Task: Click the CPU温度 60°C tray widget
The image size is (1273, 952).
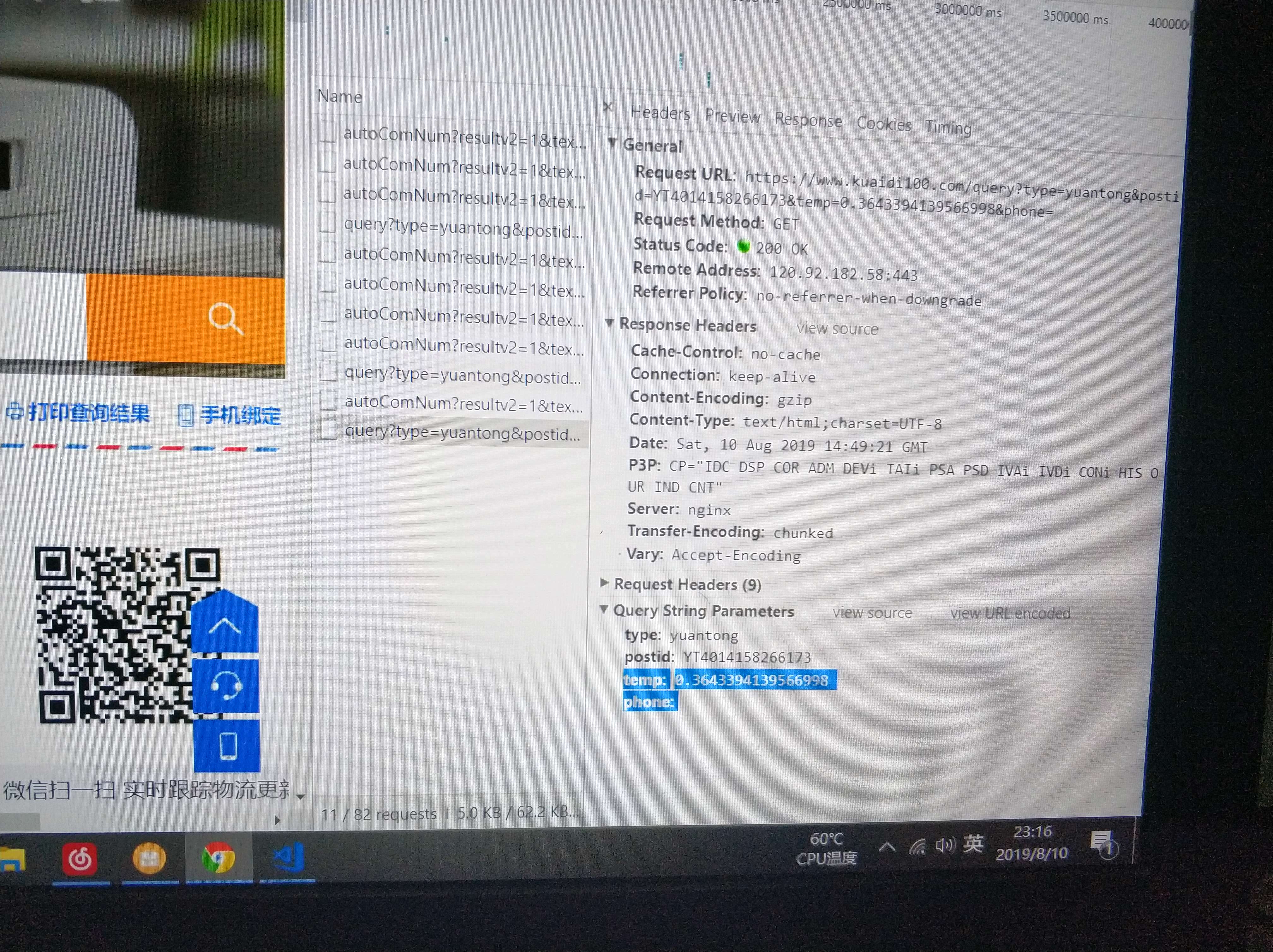Action: [x=827, y=848]
